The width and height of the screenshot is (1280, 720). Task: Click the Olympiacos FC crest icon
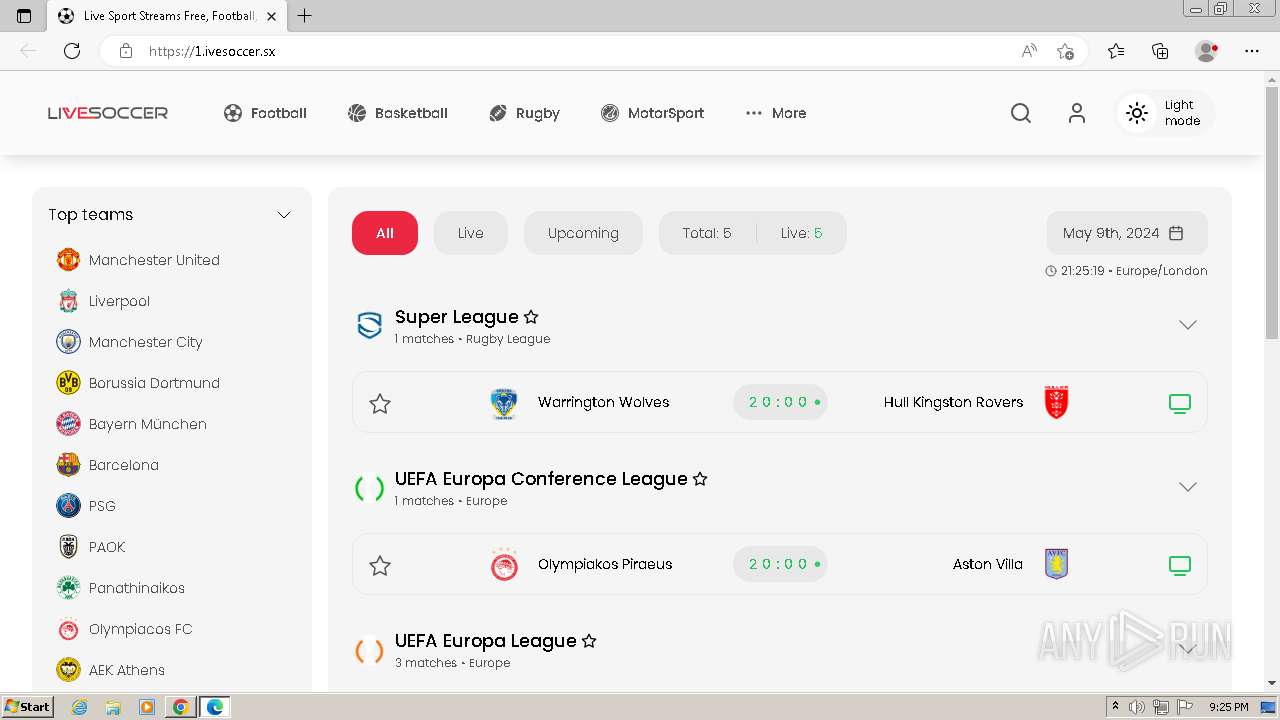[x=68, y=629]
